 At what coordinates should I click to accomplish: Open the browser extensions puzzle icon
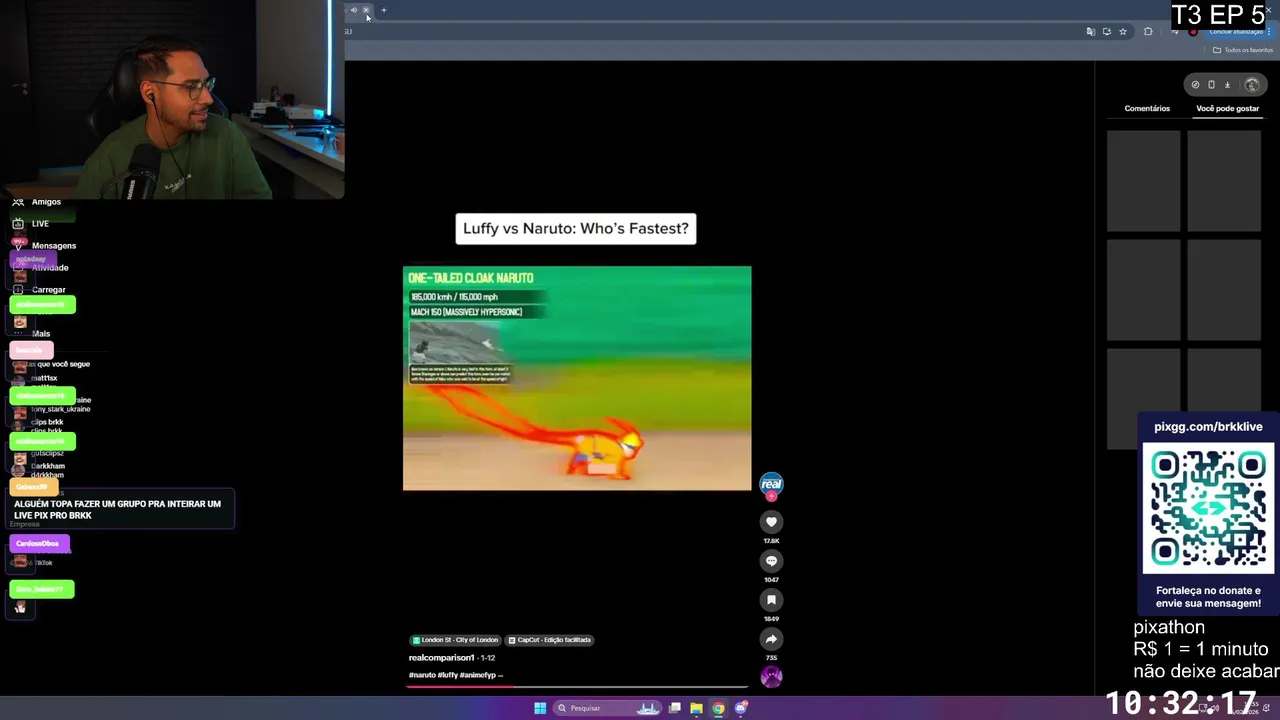pyautogui.click(x=1148, y=32)
